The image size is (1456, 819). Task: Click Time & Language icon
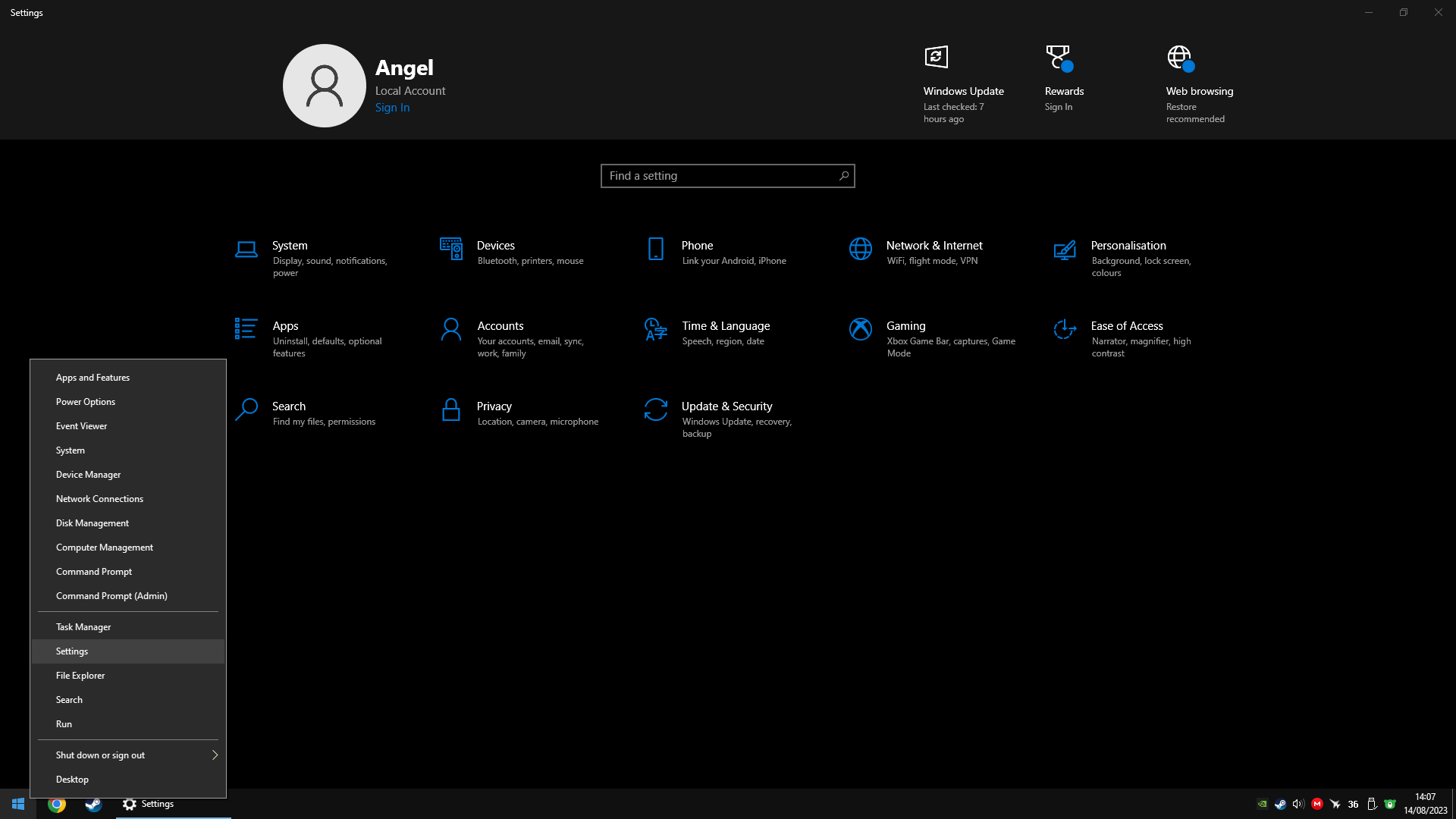(x=655, y=329)
